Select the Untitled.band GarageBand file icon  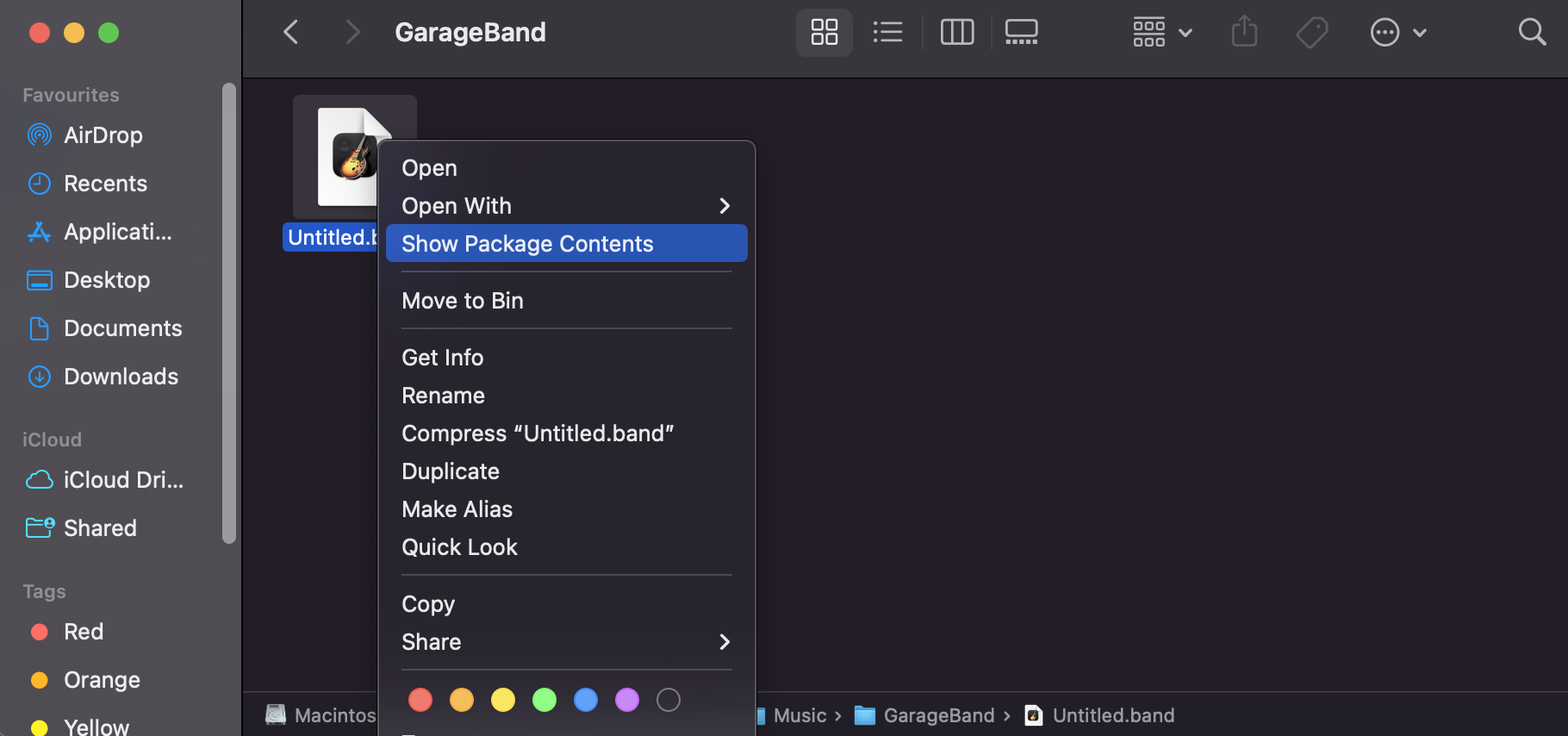(354, 157)
